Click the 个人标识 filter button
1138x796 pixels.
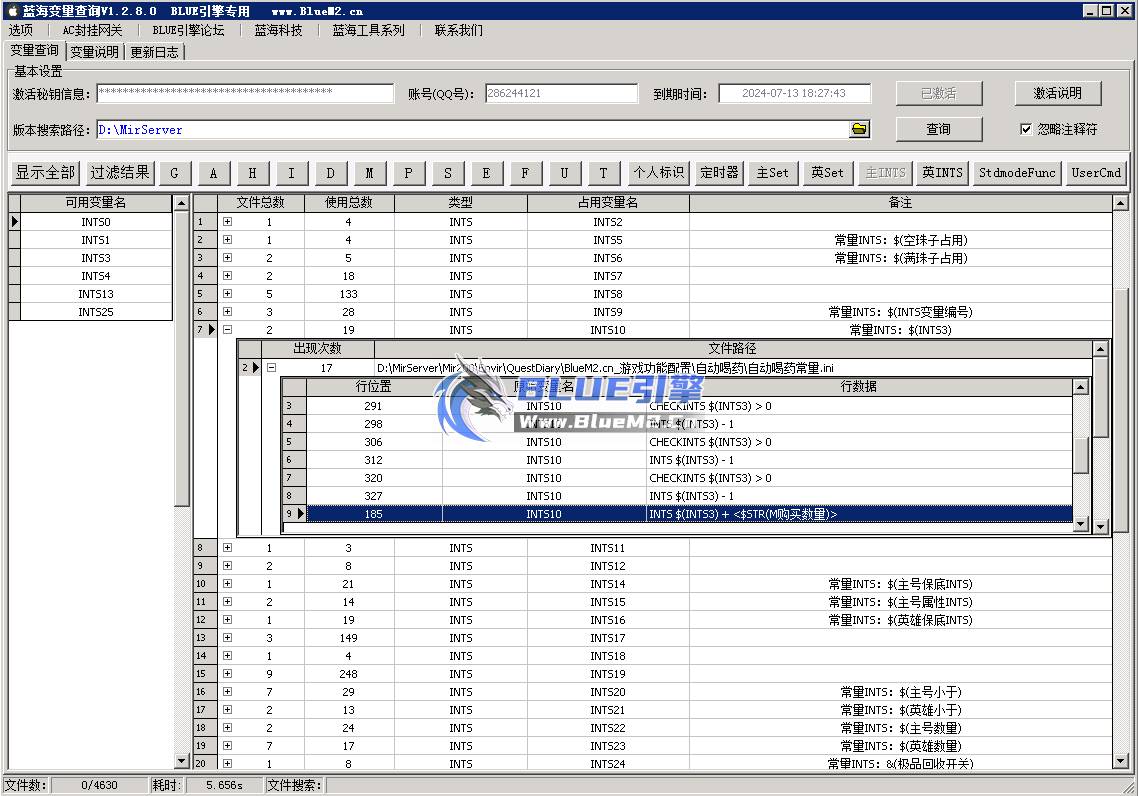(x=658, y=173)
